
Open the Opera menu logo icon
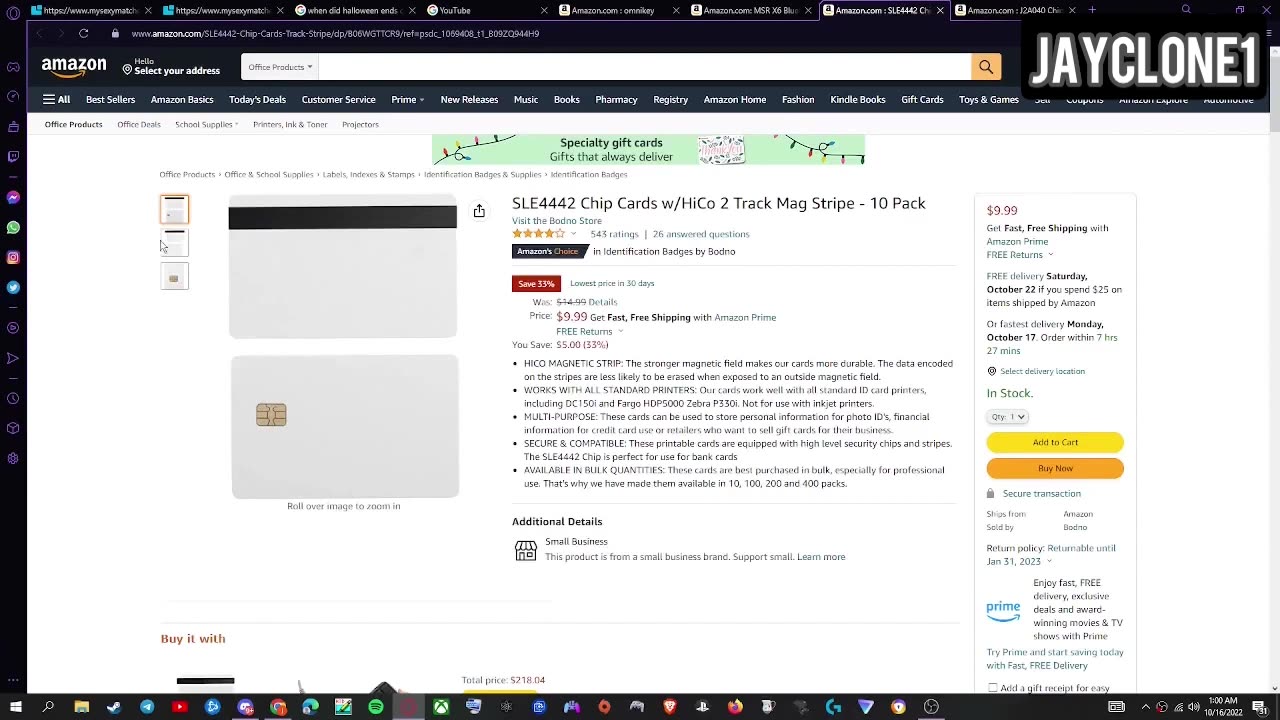coord(13,11)
